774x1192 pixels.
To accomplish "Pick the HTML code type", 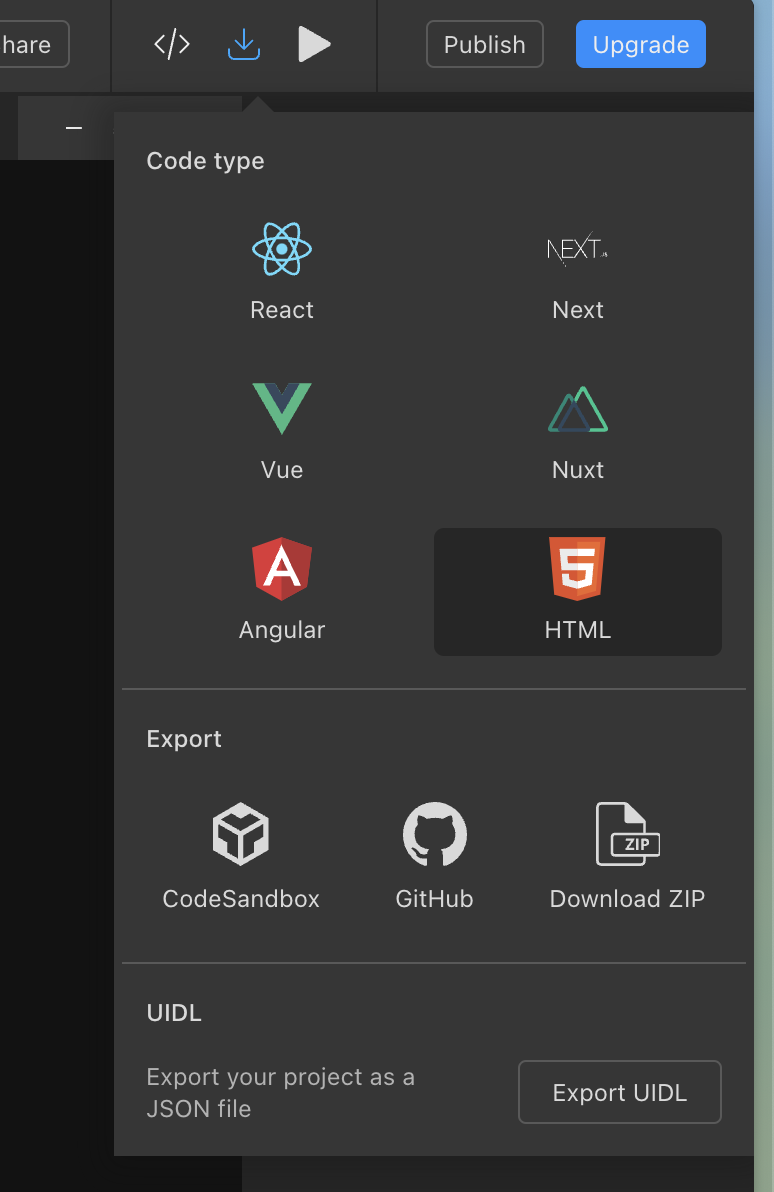I will coord(578,591).
